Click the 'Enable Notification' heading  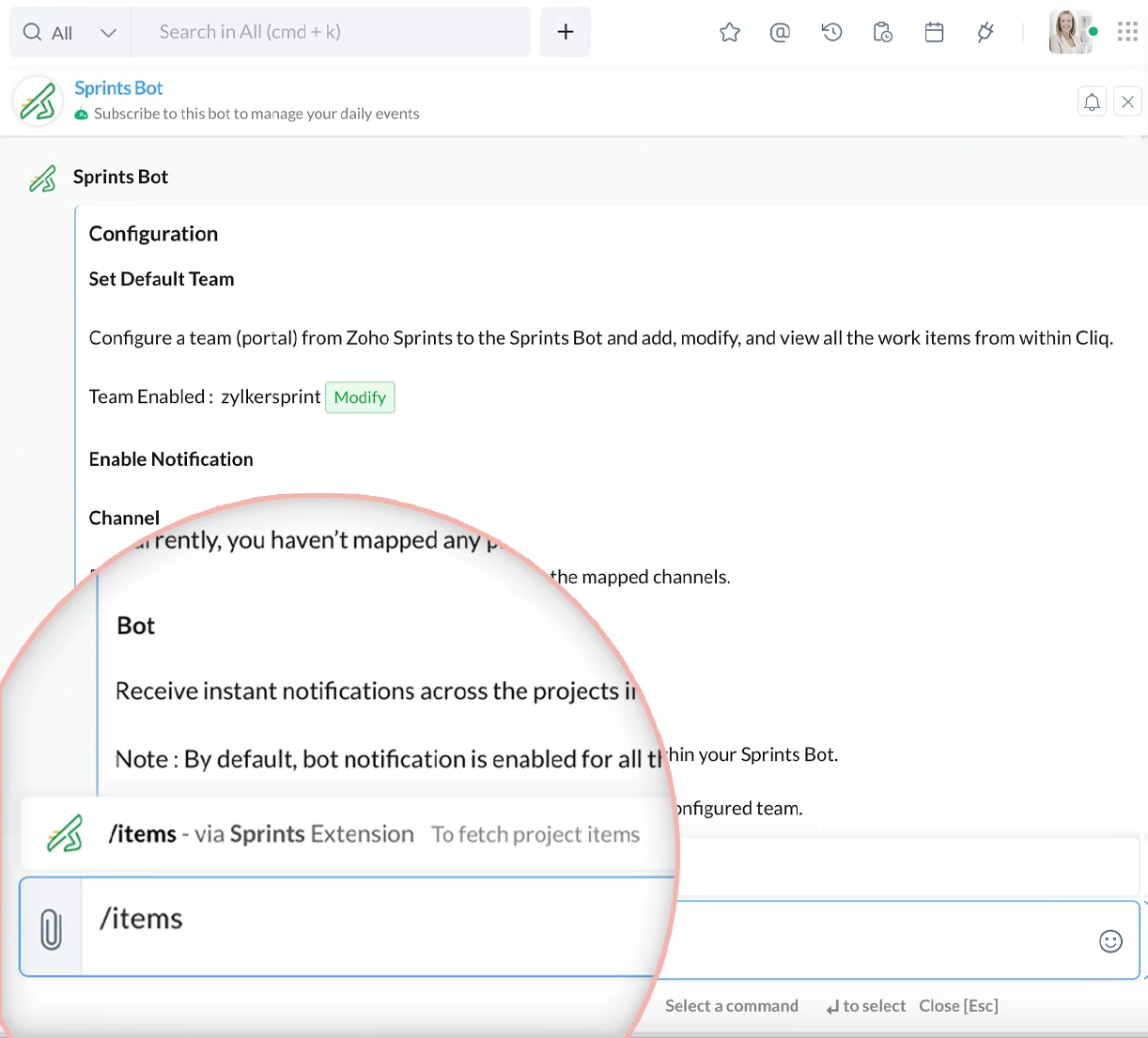[171, 459]
